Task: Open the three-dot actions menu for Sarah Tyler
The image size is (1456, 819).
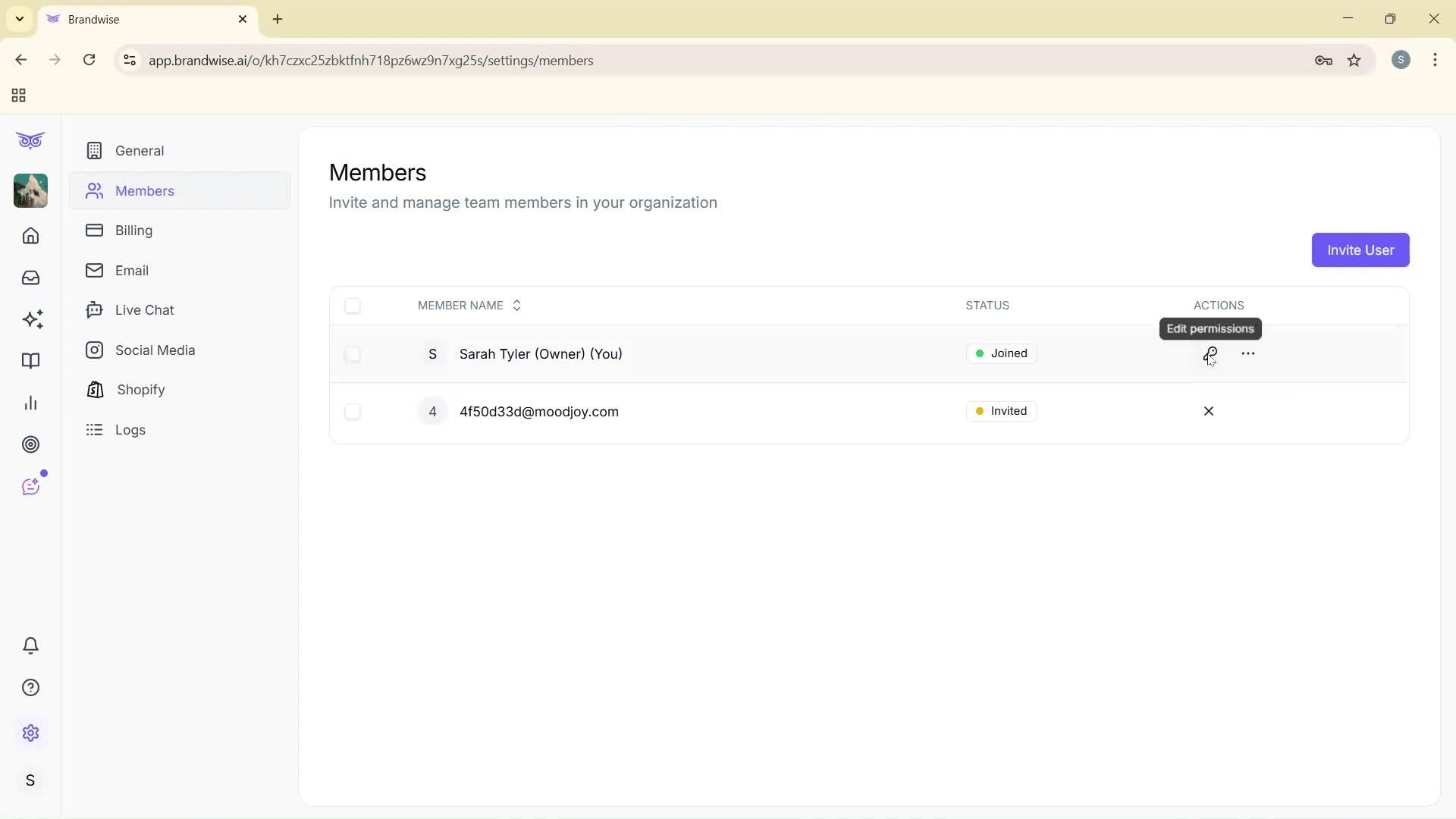Action: [1248, 353]
